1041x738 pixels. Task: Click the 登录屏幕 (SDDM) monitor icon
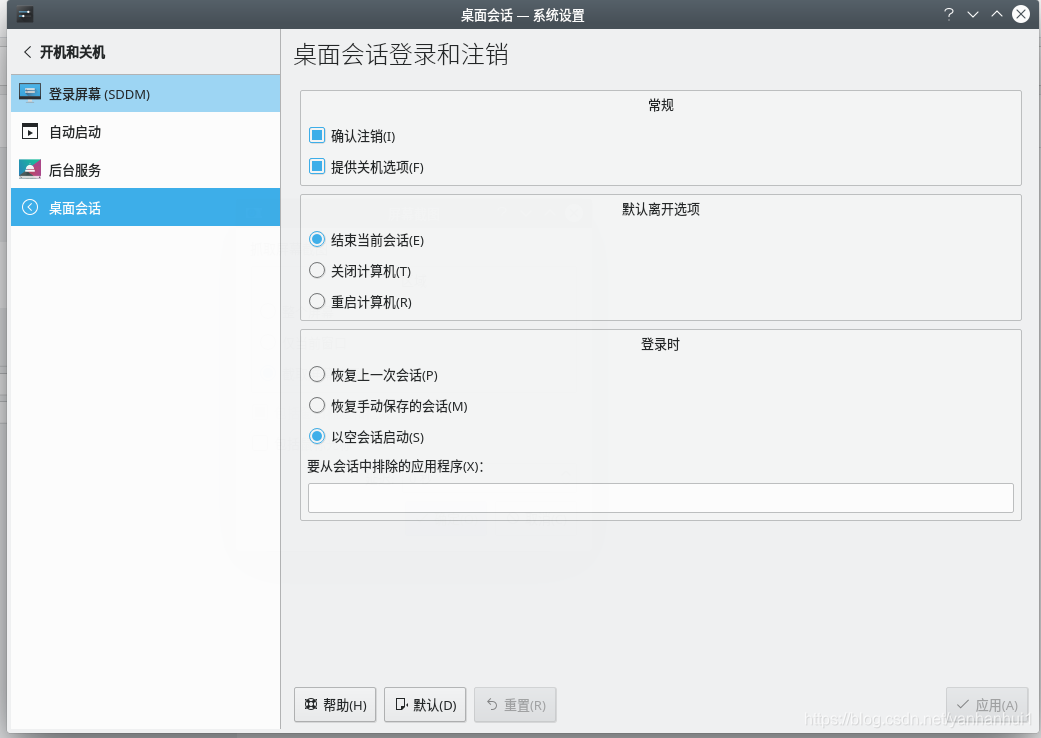pos(30,93)
